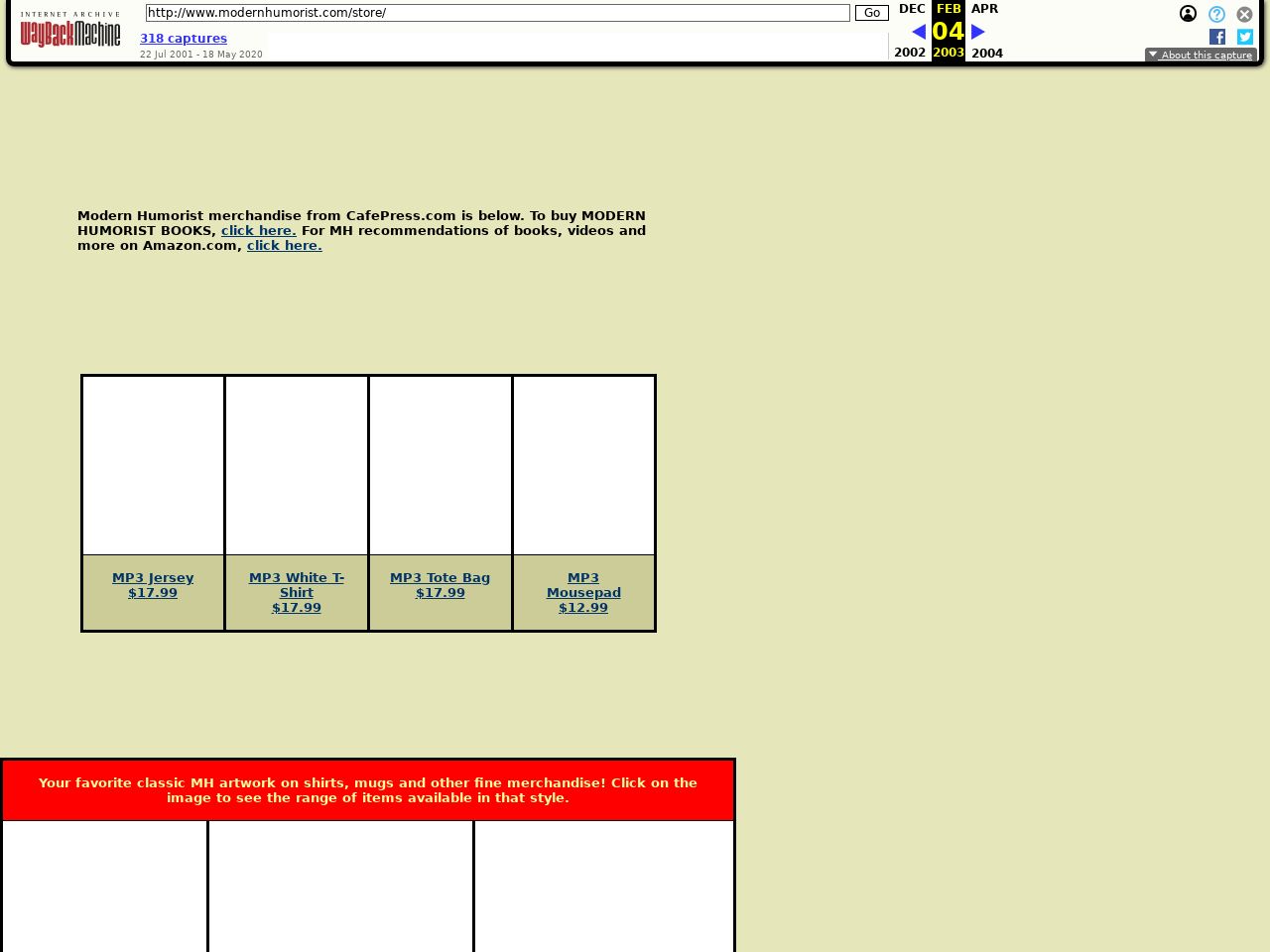Screen dimensions: 1270x952
Task: Open the user account icon
Action: point(1188,14)
